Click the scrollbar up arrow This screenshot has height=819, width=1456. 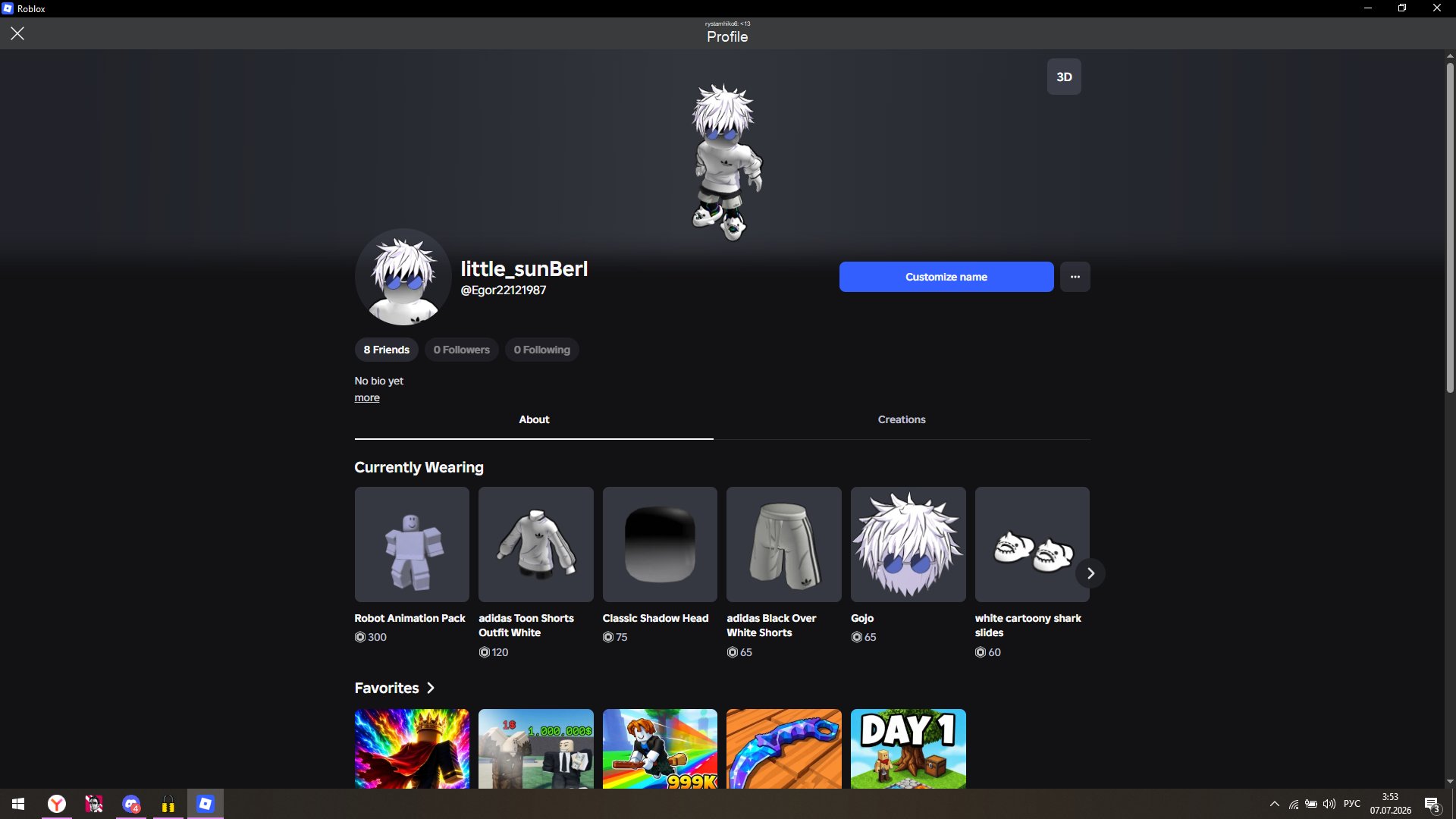(1450, 55)
